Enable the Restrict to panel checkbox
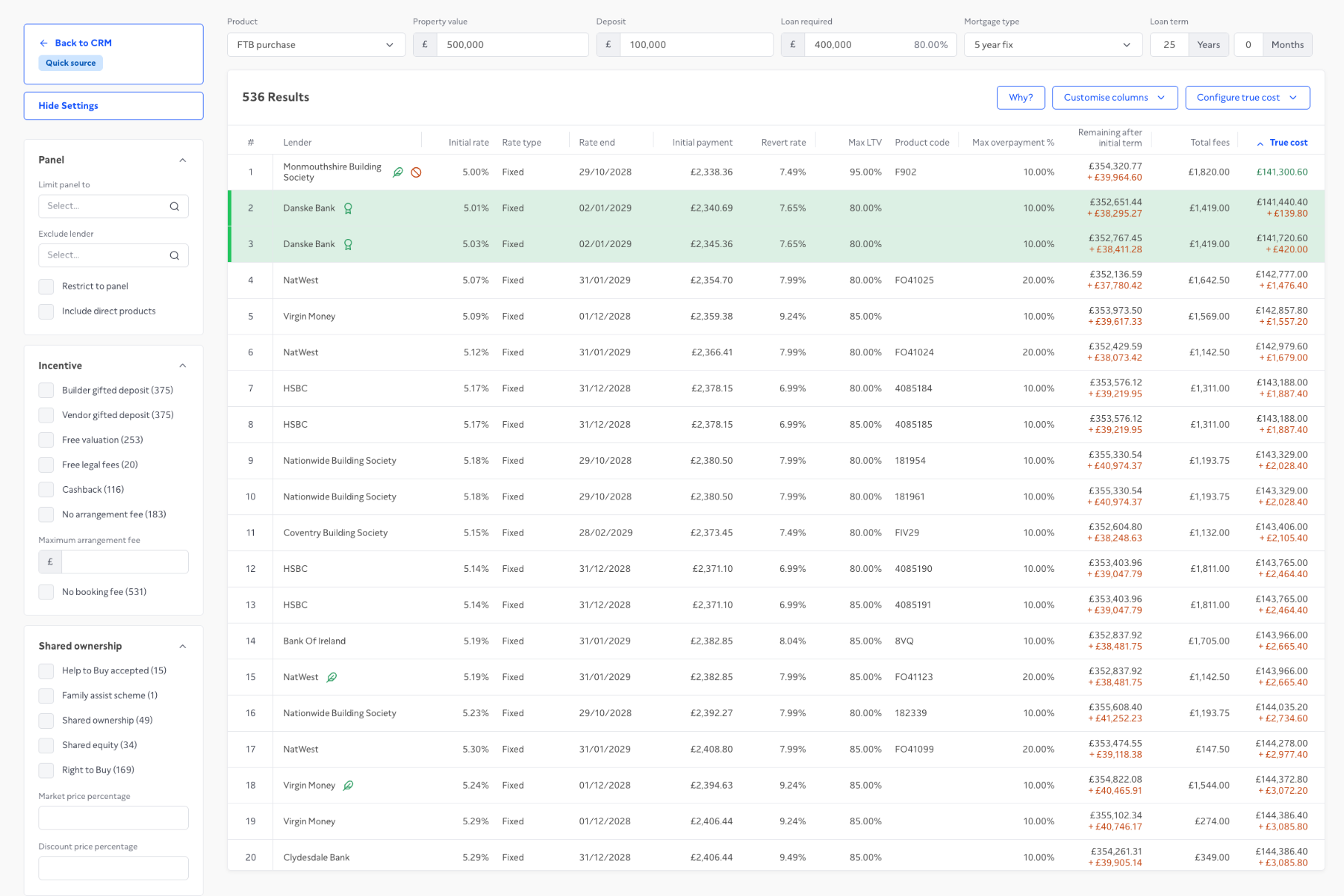Screen dimensions: 1344x896 click(46, 287)
